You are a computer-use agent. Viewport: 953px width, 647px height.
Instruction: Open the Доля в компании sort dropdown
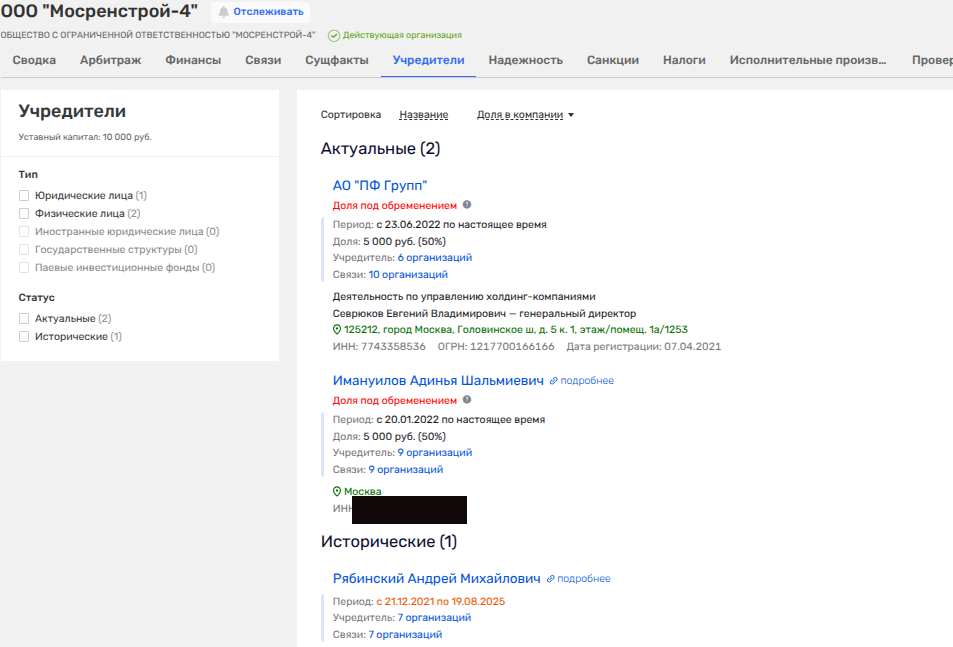coord(525,115)
